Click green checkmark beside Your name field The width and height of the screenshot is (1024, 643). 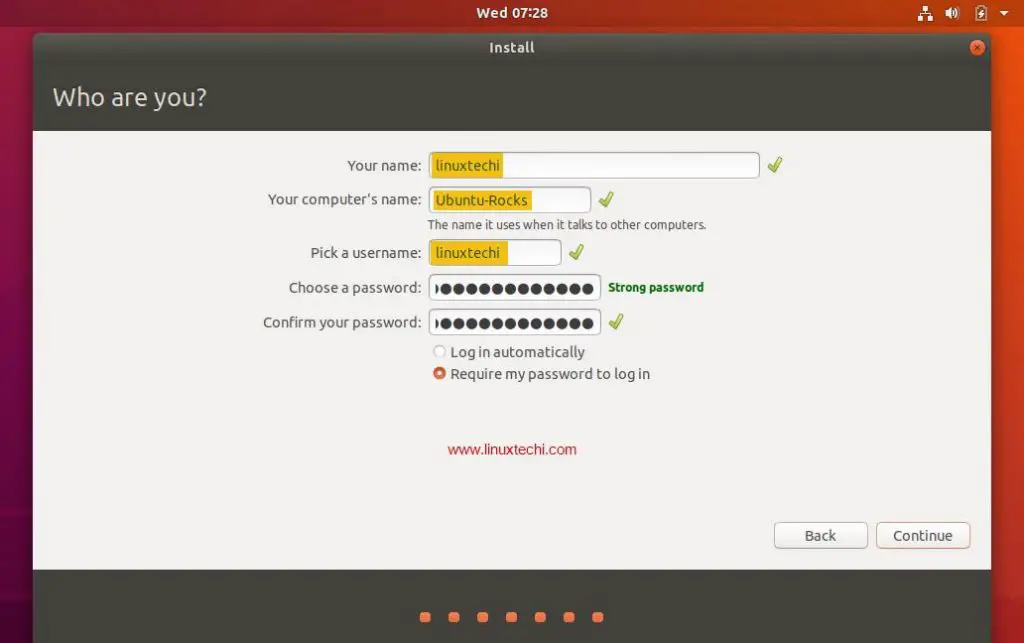[775, 165]
